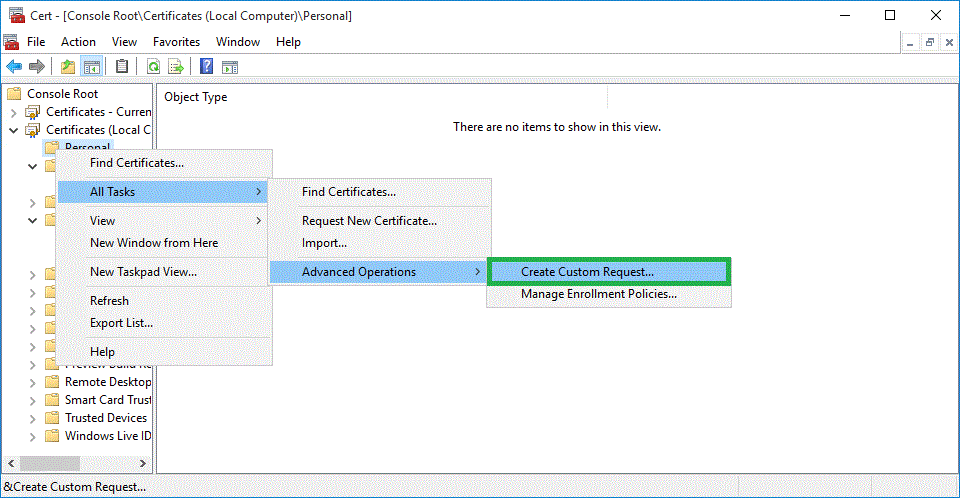
Task: Click the Up one level folder icon
Action: [x=68, y=67]
